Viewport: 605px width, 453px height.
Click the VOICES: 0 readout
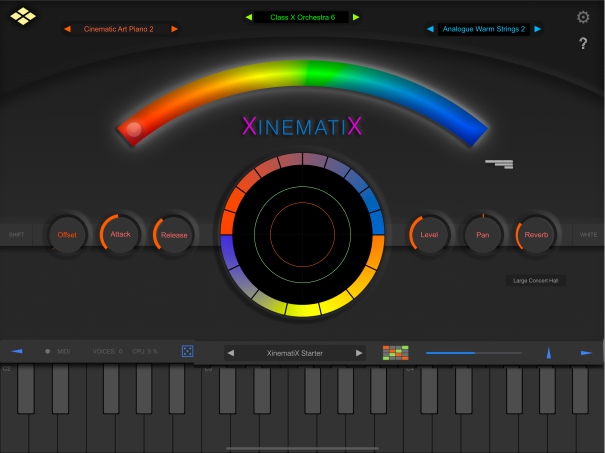(108, 351)
